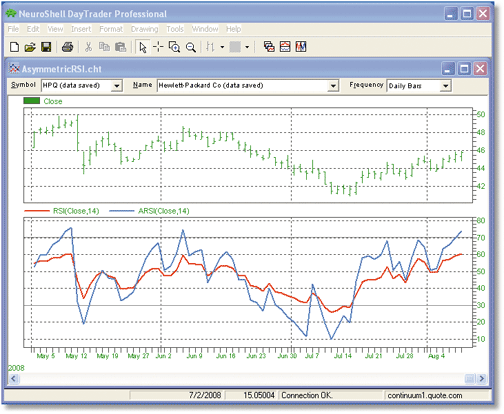The image size is (504, 414).
Task: Close the AsymmetricRSI.cht chart window
Action: 480,69
